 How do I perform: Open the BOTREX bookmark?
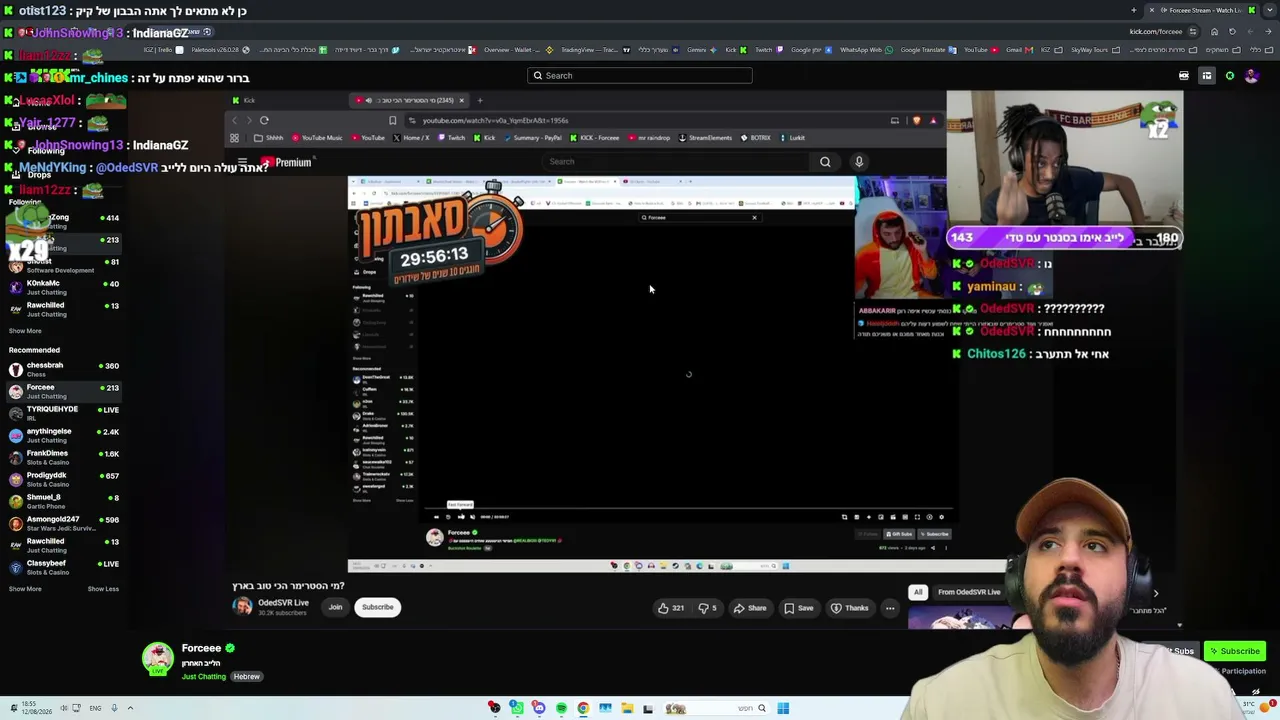[x=756, y=138]
